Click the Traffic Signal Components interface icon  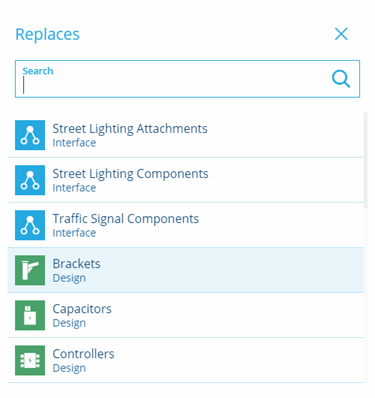[30, 225]
